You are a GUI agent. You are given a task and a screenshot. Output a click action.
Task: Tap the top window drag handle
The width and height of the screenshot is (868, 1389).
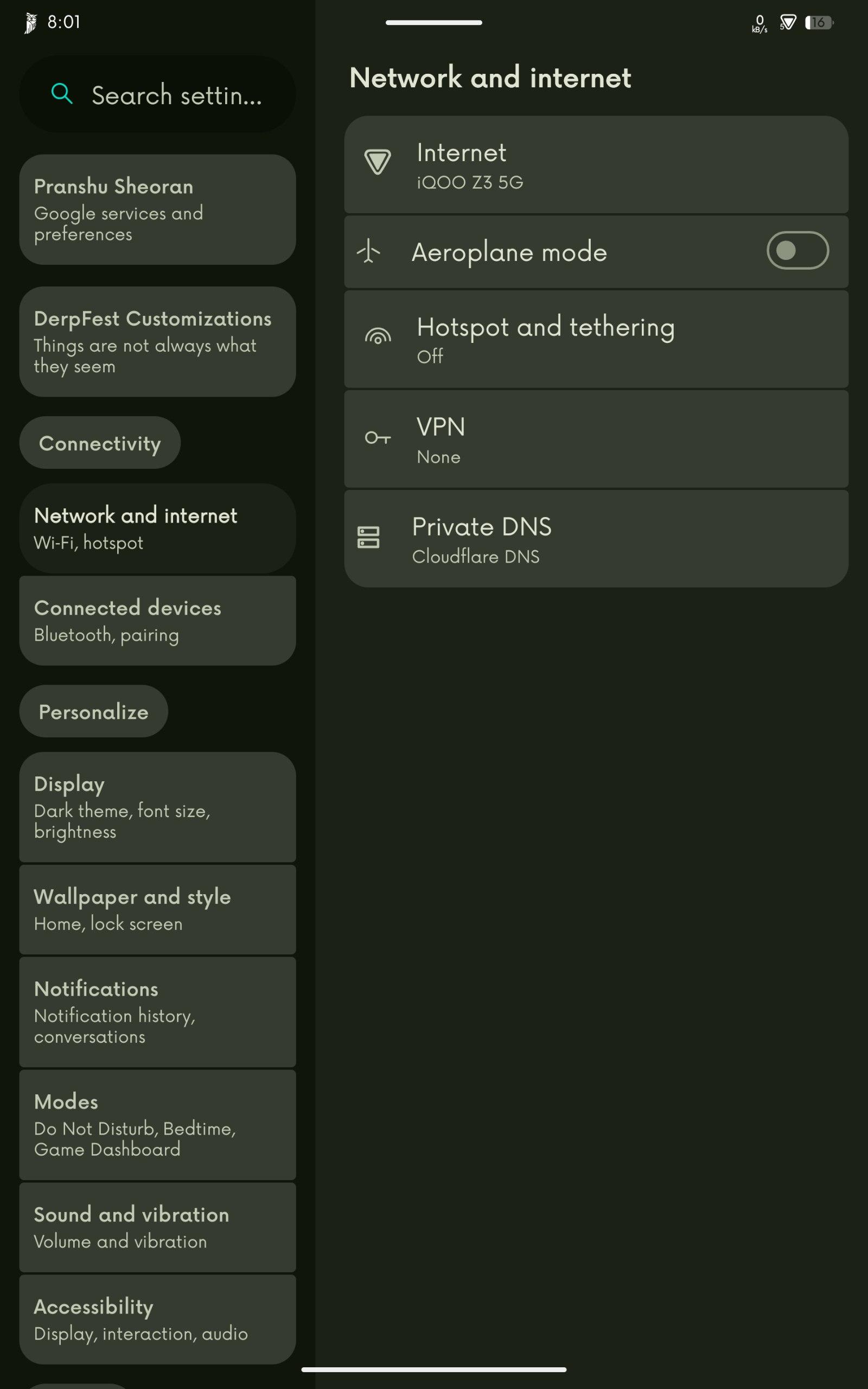click(x=434, y=22)
